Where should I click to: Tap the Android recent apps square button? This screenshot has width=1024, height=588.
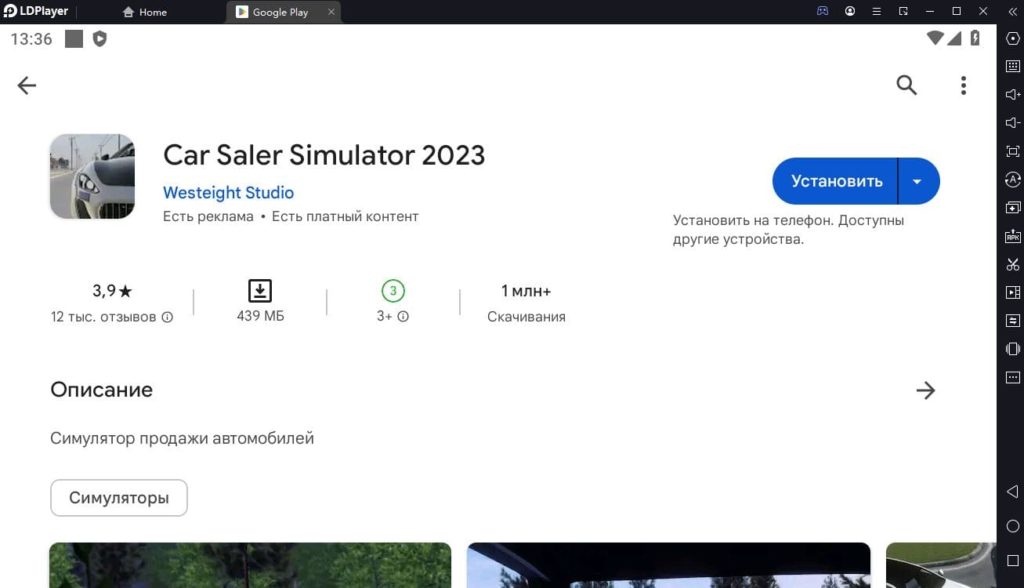pos(1012,561)
